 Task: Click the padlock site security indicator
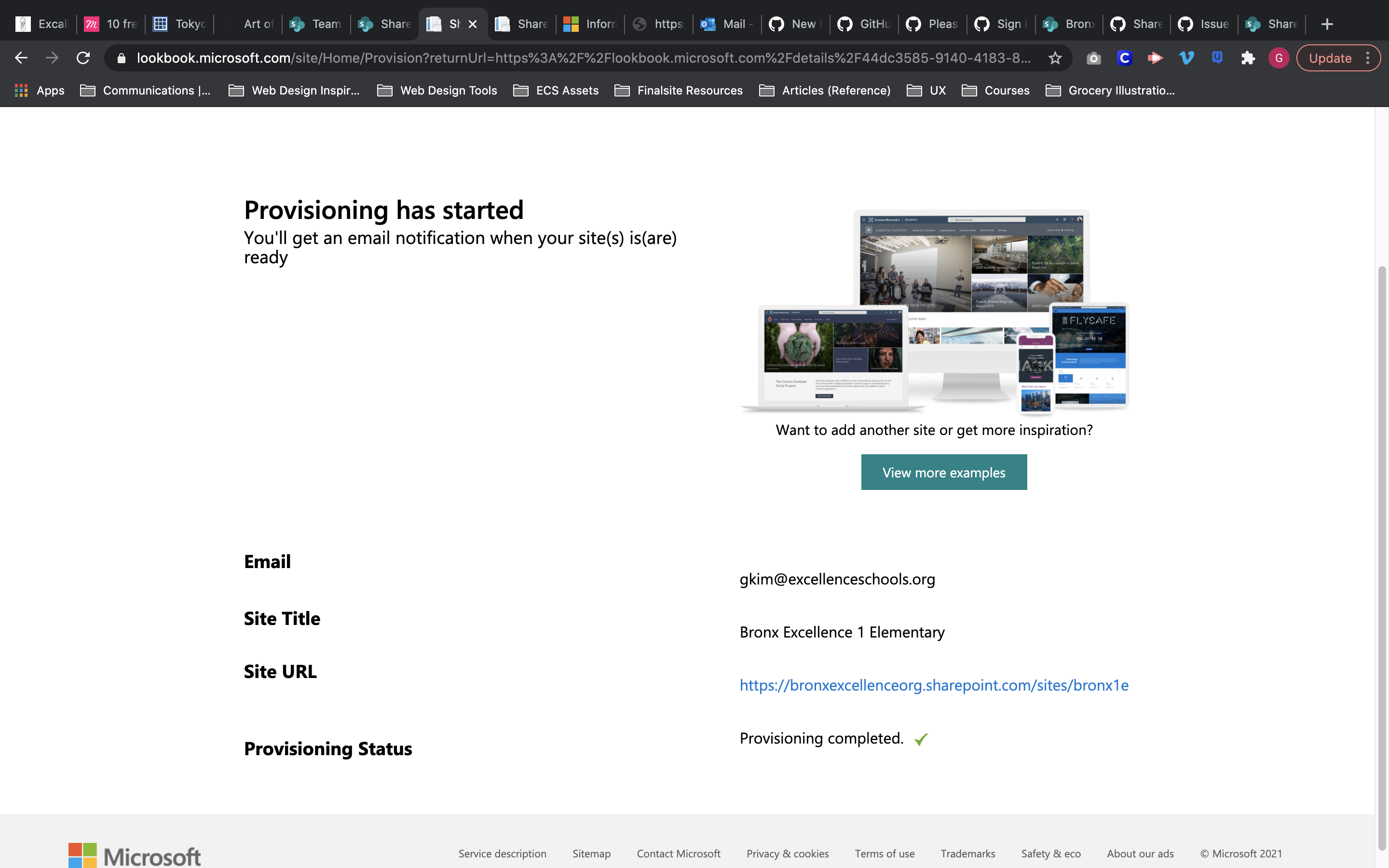click(121, 57)
